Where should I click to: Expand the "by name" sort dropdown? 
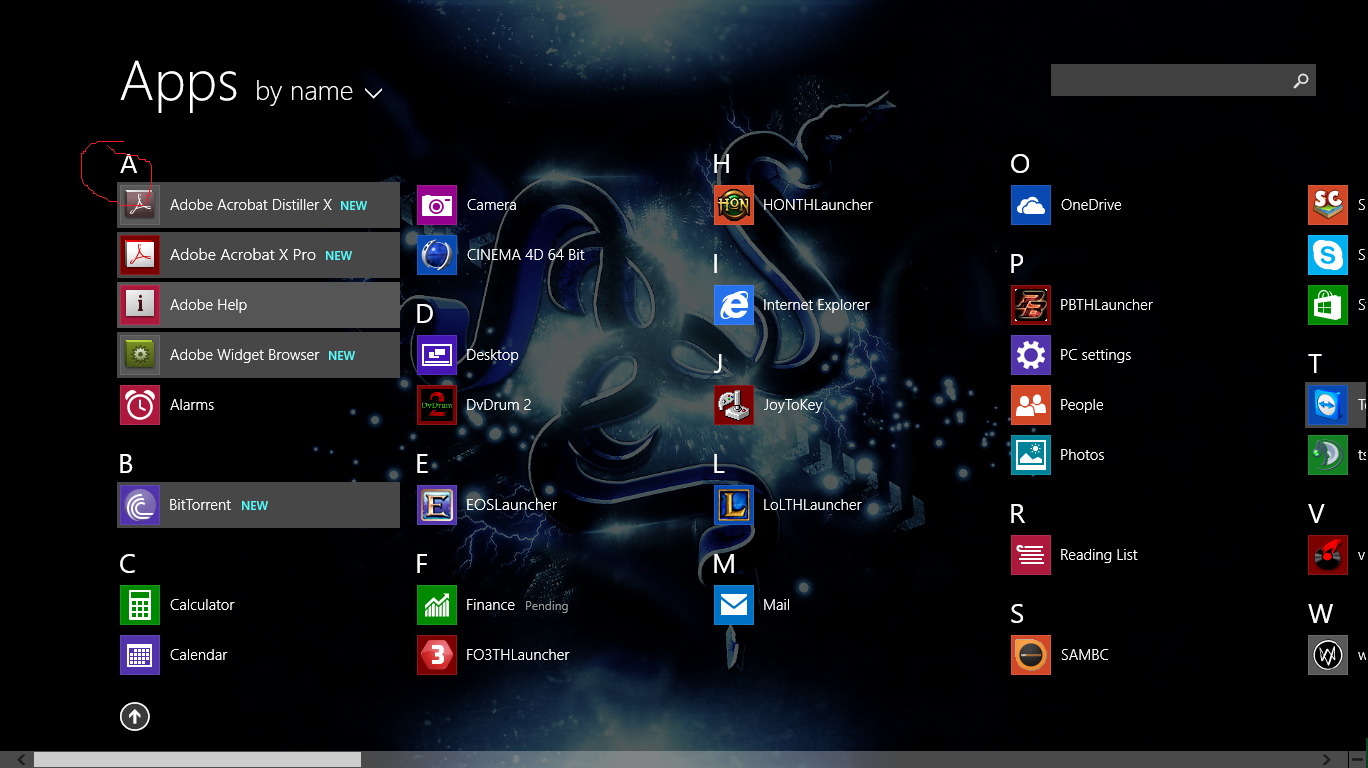point(318,92)
